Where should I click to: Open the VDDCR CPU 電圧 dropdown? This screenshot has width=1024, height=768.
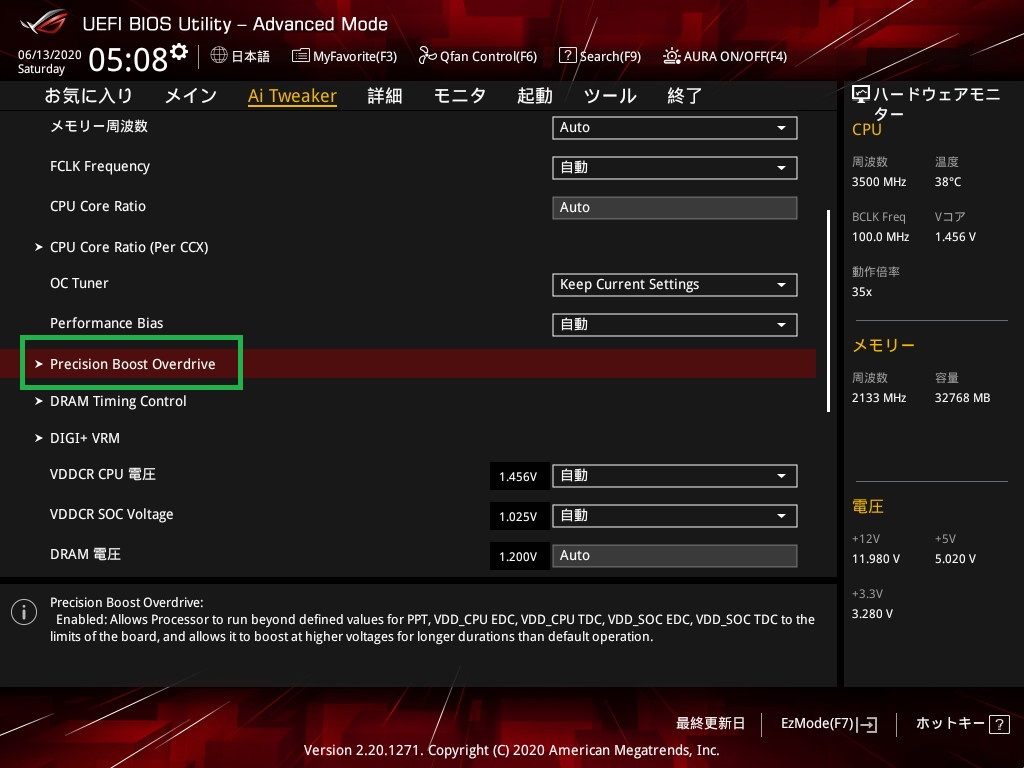click(x=675, y=476)
